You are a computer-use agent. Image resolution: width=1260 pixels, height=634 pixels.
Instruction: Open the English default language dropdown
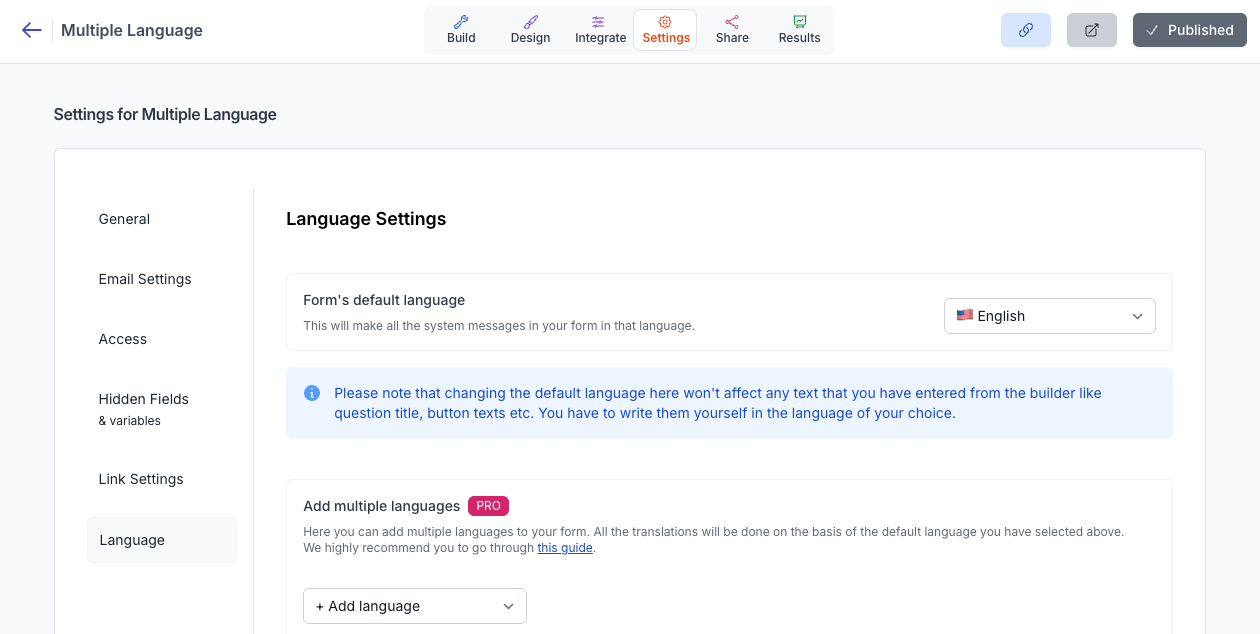coord(1049,316)
